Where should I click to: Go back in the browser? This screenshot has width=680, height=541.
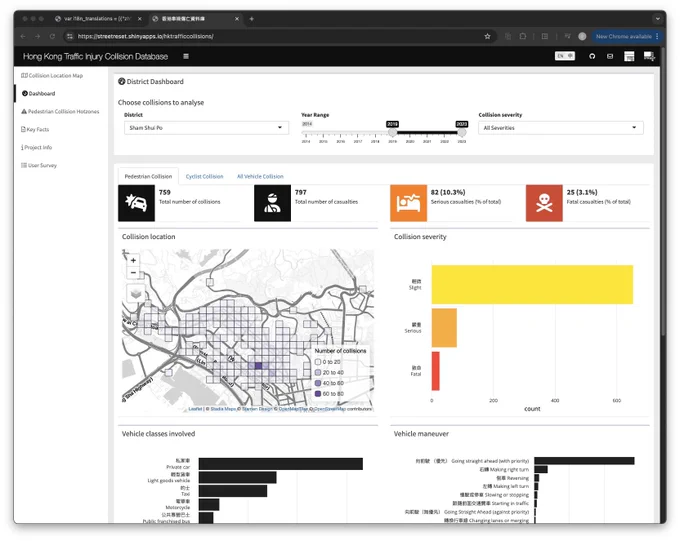point(23,36)
